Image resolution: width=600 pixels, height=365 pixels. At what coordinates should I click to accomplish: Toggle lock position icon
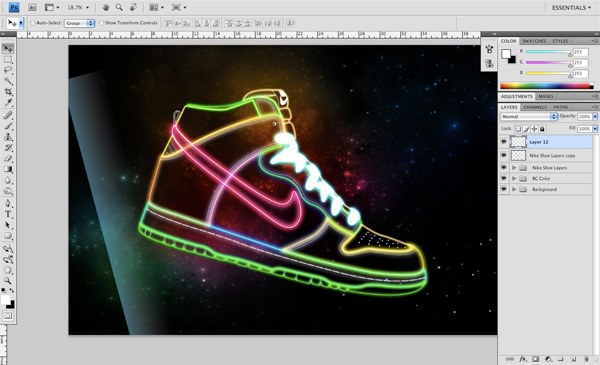pos(534,129)
